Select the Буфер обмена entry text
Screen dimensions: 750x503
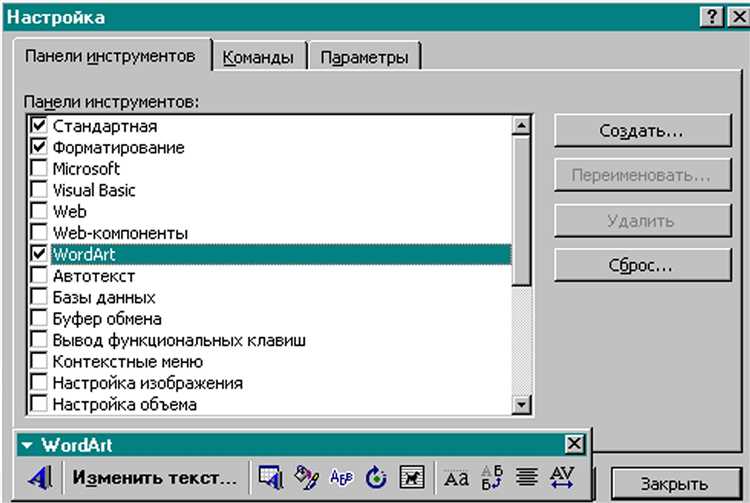pyautogui.click(x=107, y=318)
